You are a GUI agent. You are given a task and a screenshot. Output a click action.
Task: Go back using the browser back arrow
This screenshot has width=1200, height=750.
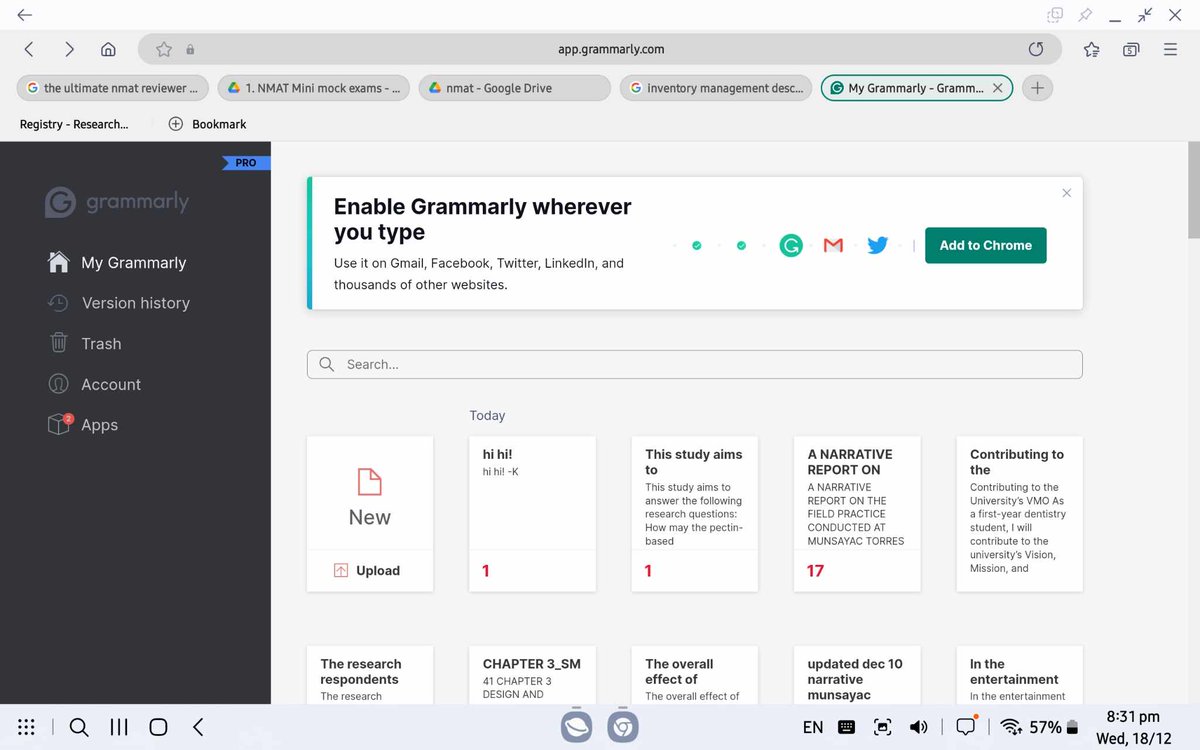pos(29,49)
